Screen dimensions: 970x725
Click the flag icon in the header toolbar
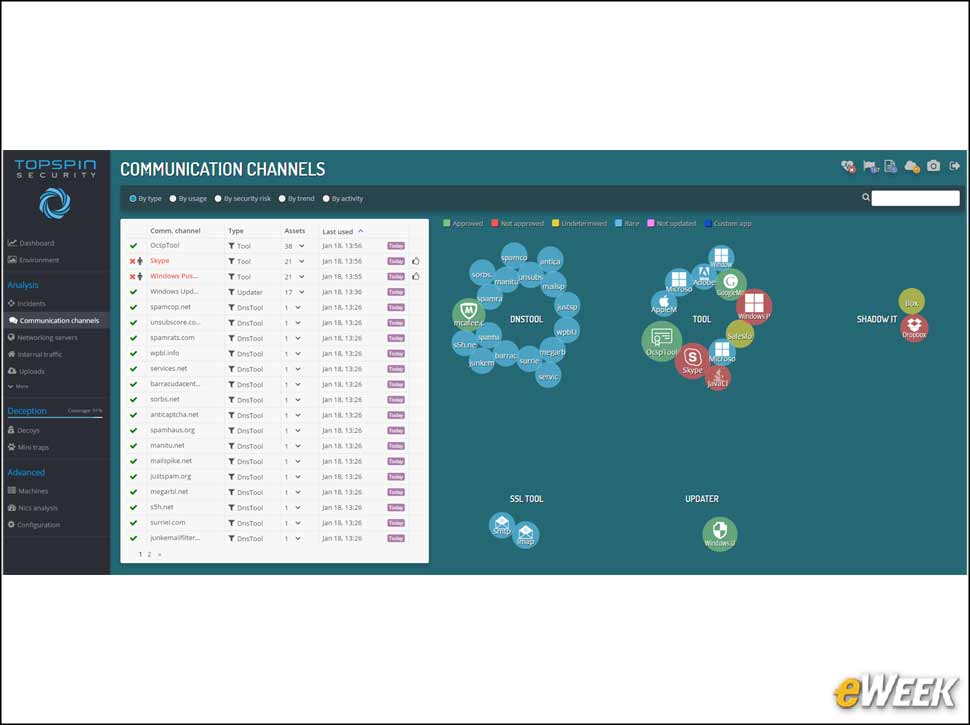click(870, 166)
